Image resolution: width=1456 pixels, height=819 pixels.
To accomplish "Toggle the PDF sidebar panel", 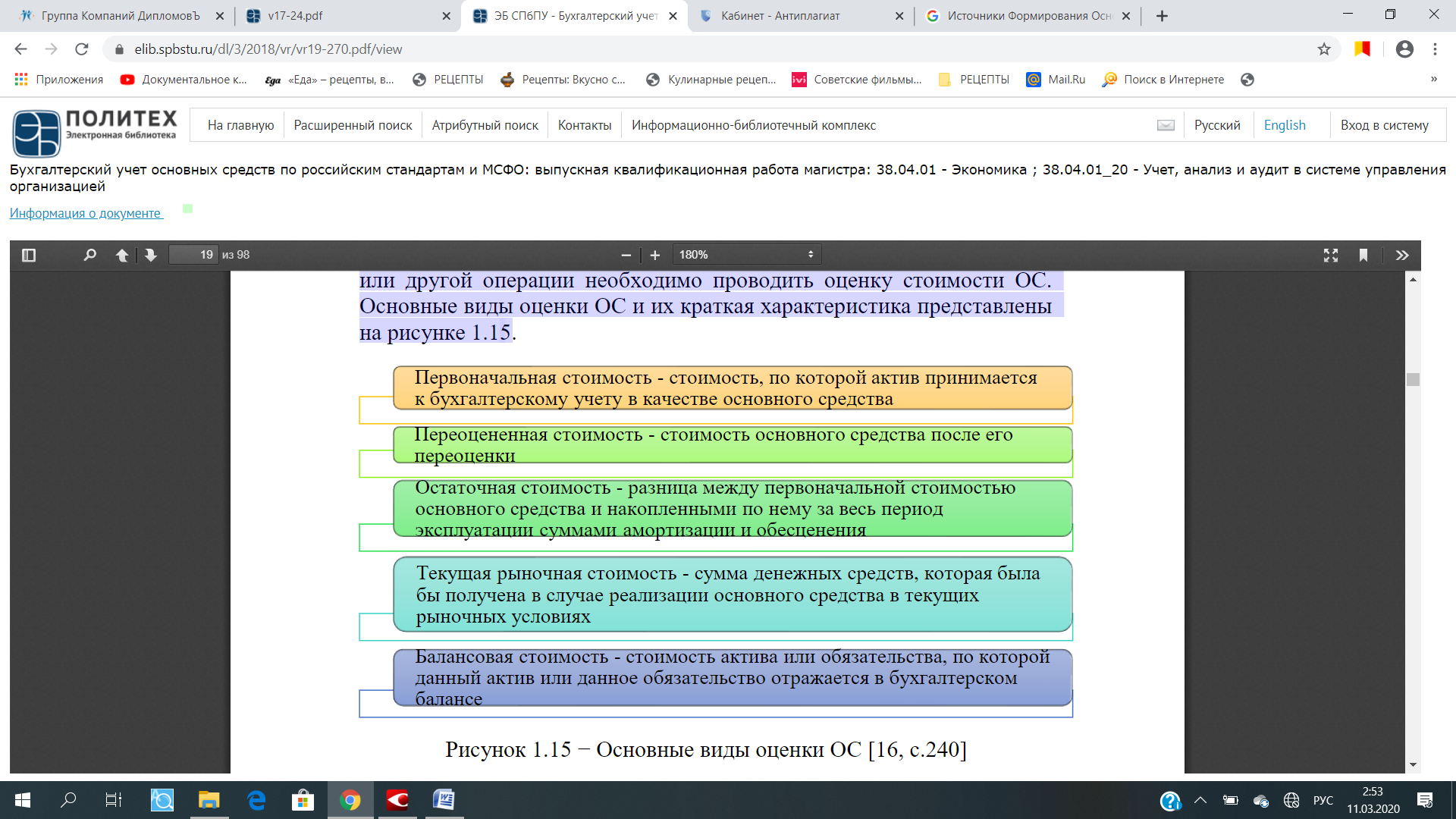I will pos(29,255).
